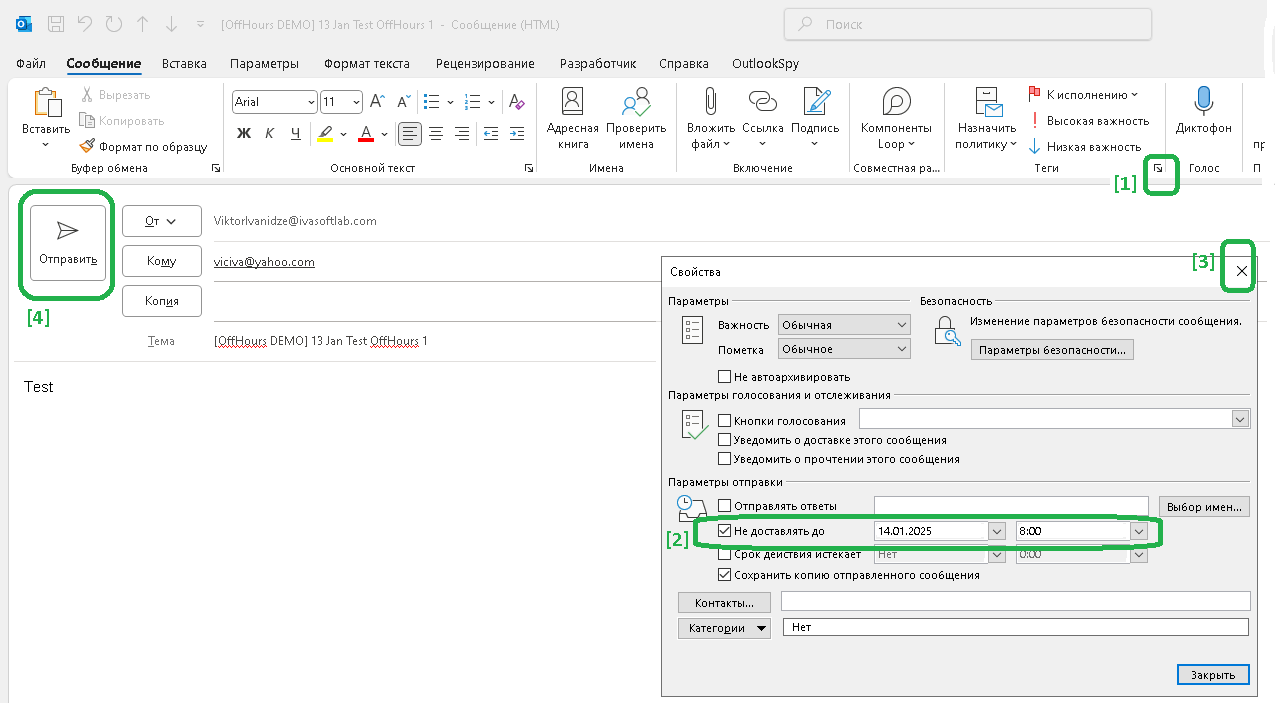Align text right
Image resolution: width=1275 pixels, height=703 pixels.
pos(462,133)
